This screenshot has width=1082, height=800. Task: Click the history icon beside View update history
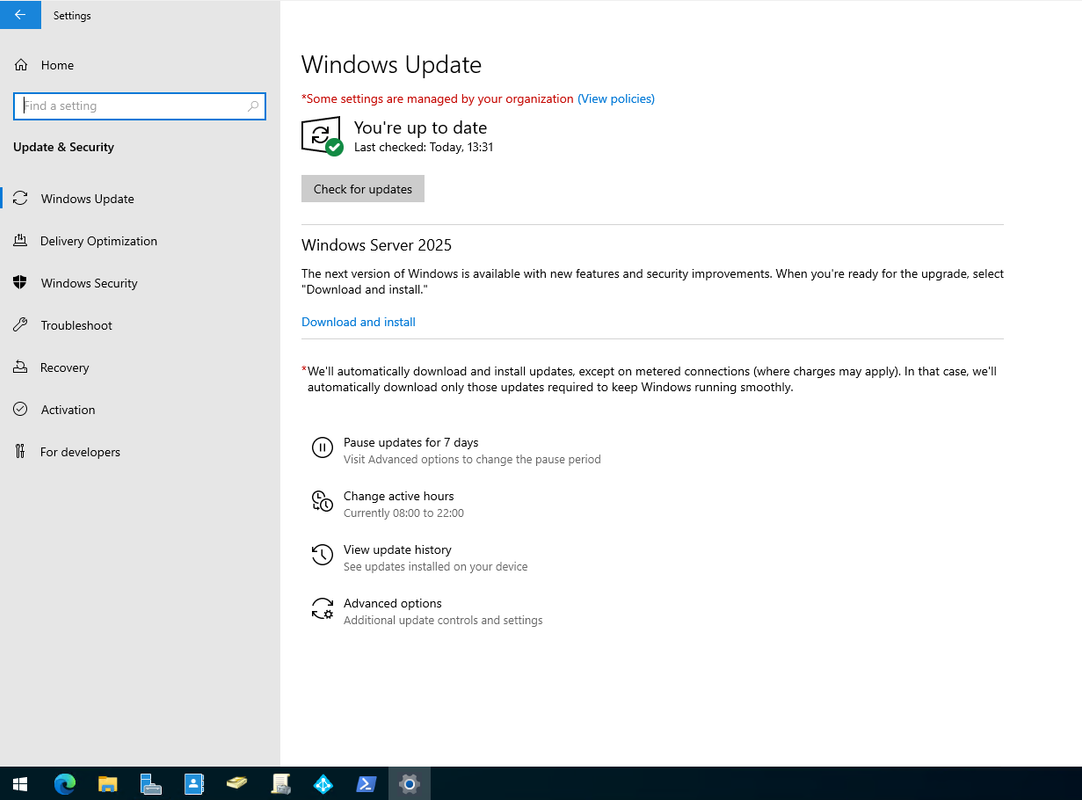click(322, 555)
